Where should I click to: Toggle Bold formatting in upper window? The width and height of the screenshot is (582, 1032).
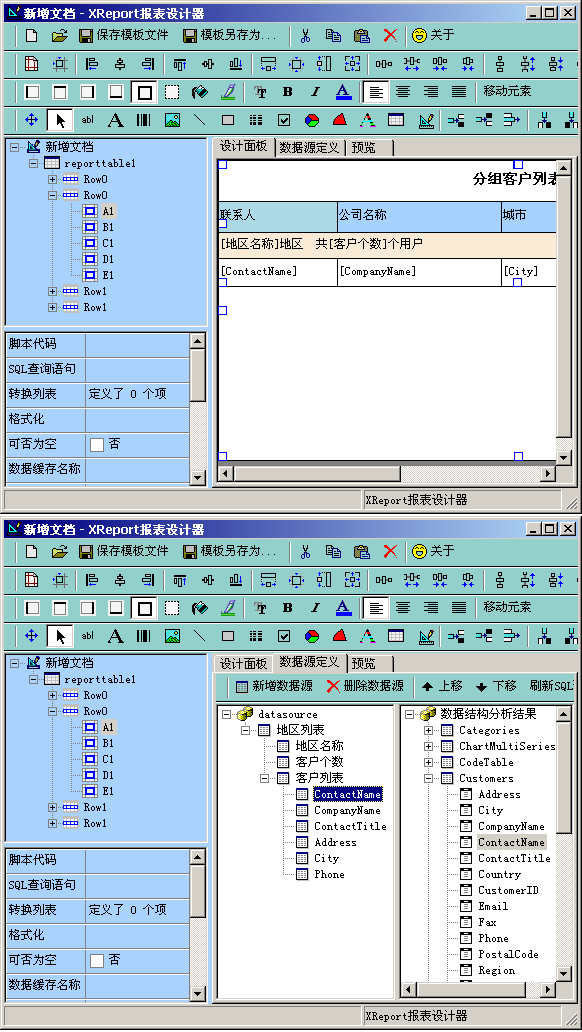[288, 92]
